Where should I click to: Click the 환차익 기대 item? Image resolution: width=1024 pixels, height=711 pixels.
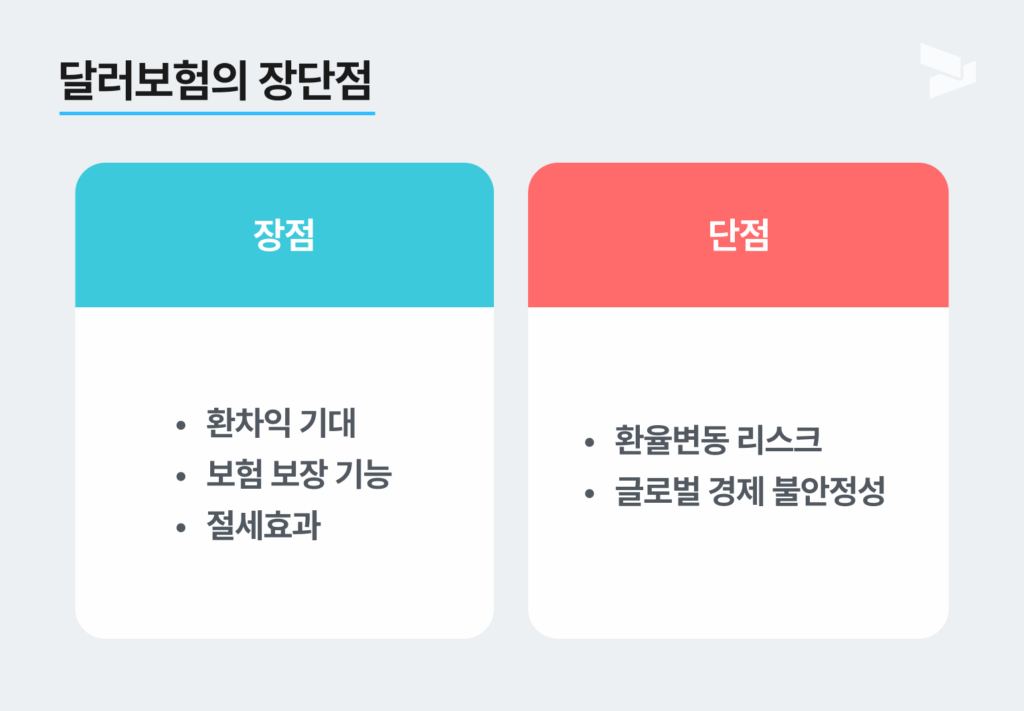(x=281, y=423)
